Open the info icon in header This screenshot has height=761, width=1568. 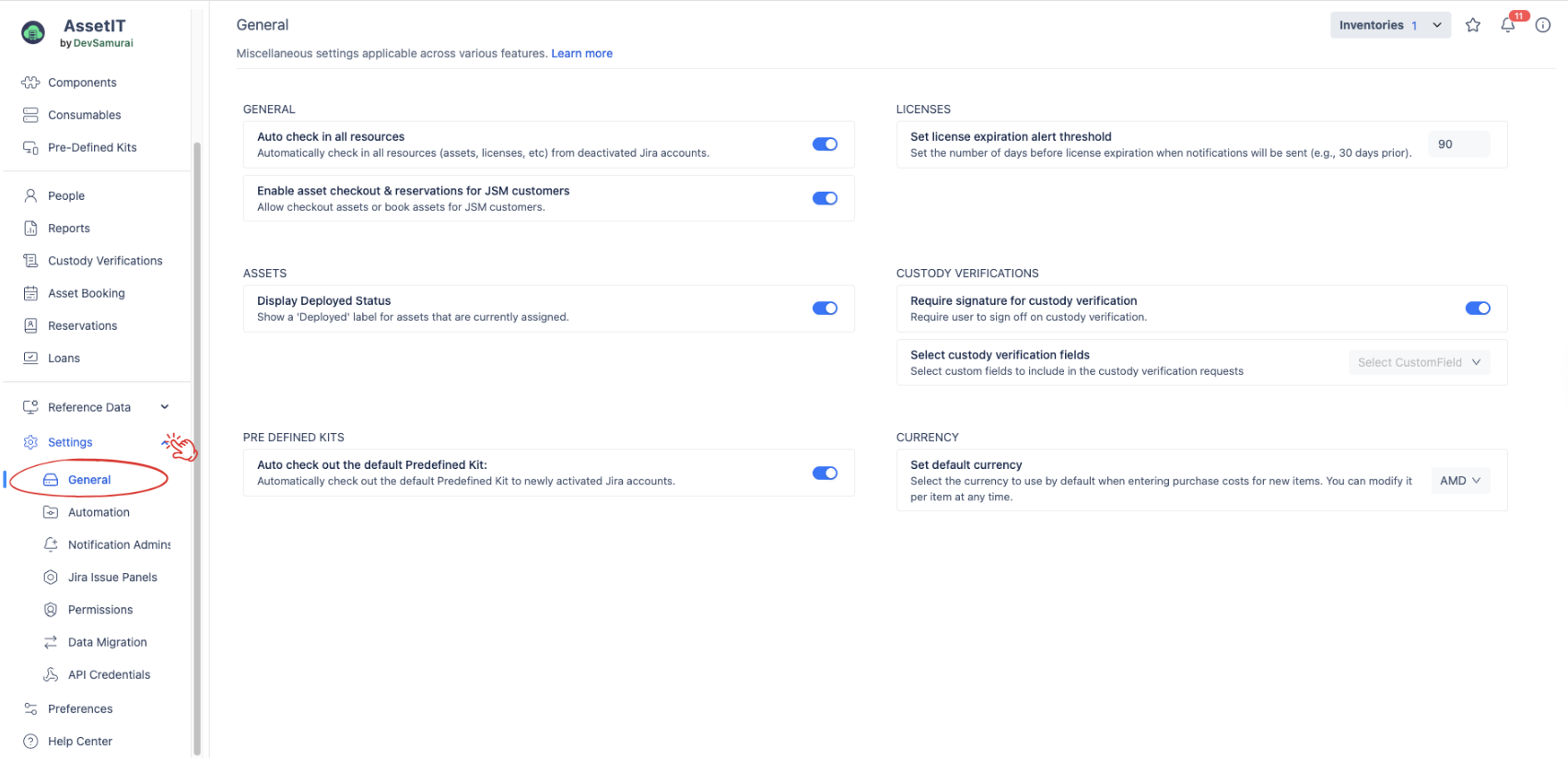click(x=1543, y=25)
